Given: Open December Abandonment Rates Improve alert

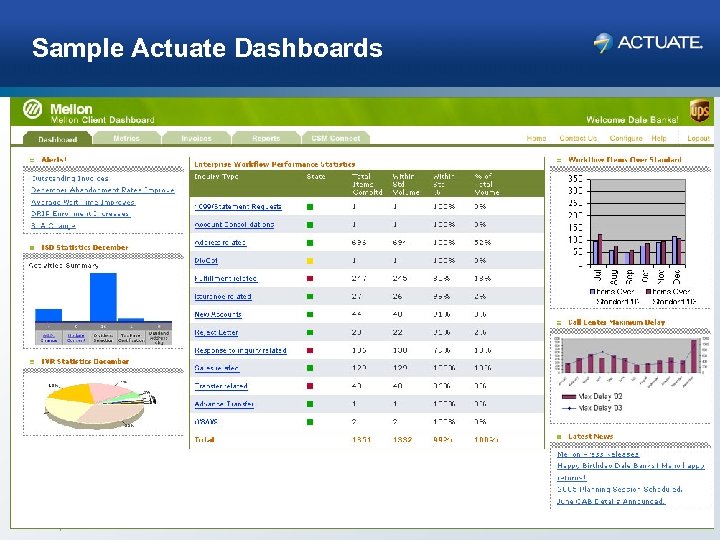Looking at the screenshot, I should point(103,190).
